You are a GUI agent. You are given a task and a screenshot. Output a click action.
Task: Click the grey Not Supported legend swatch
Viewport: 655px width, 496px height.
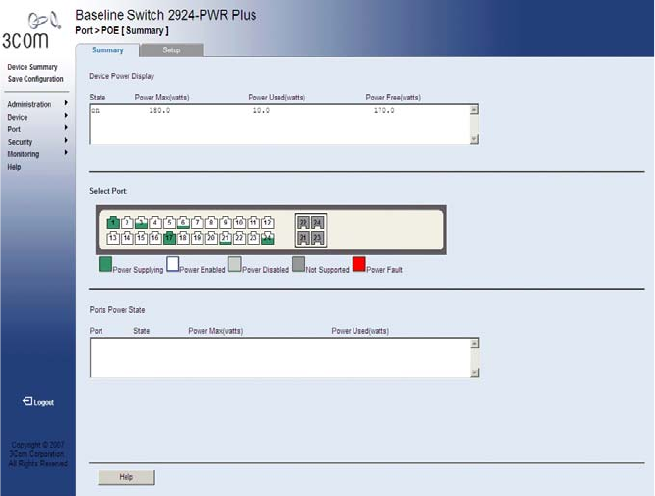click(x=298, y=265)
